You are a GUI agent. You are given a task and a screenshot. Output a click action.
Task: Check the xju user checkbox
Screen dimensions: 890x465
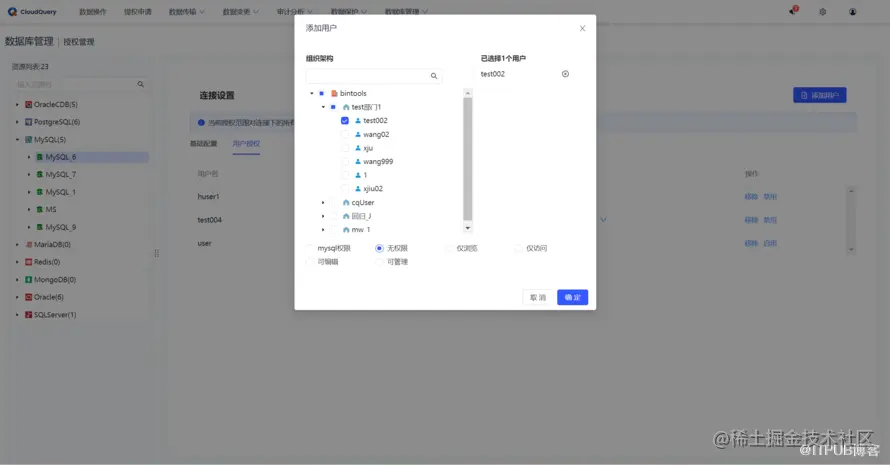[x=345, y=148]
